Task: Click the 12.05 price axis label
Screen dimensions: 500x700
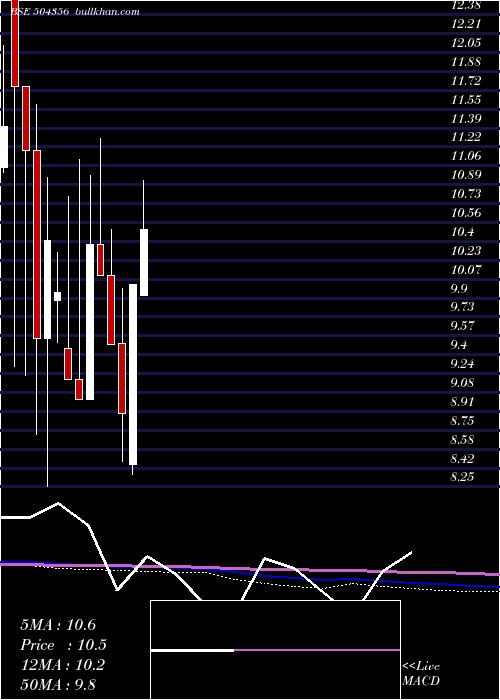Action: click(466, 43)
